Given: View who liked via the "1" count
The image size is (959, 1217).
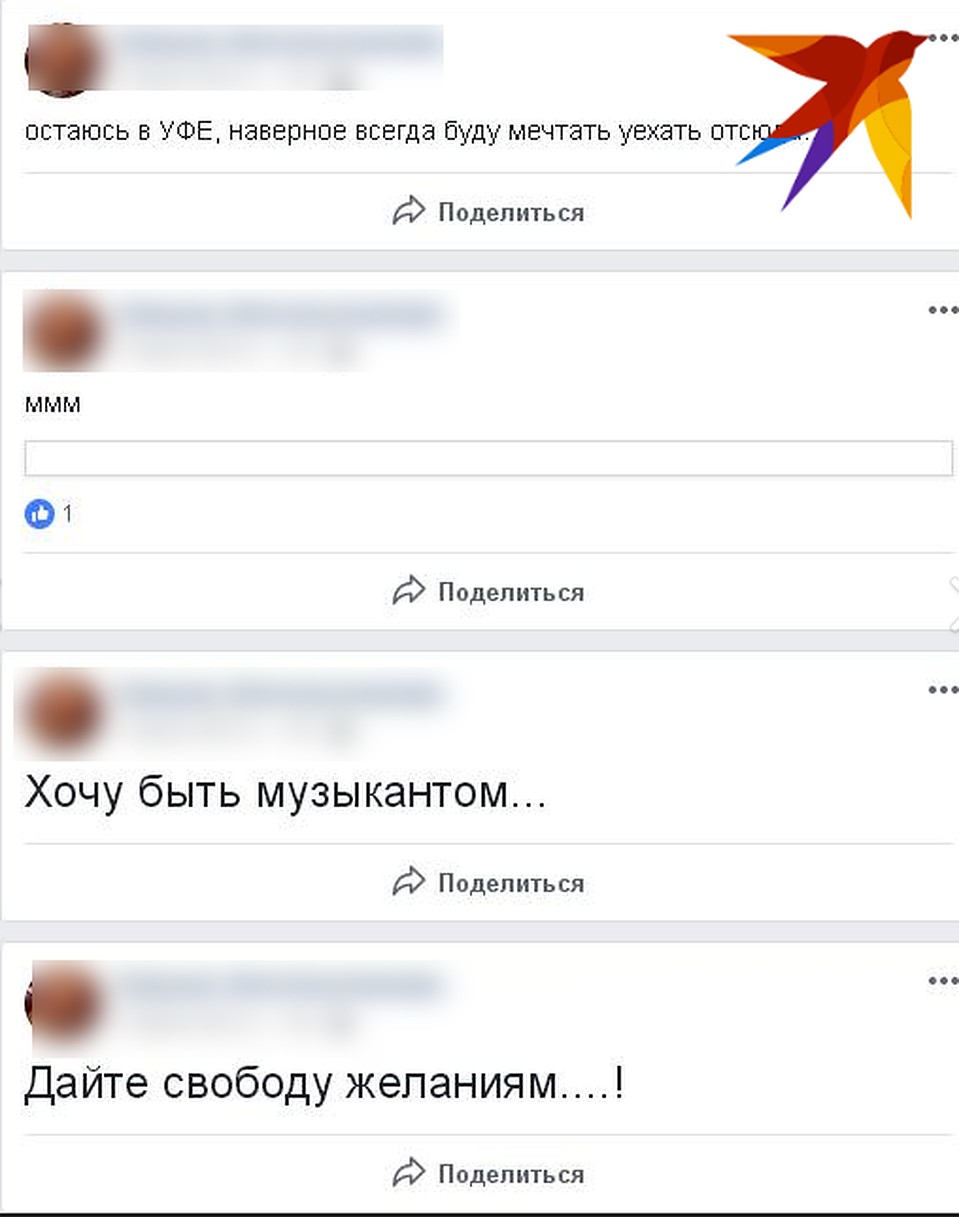Looking at the screenshot, I should [x=68, y=515].
